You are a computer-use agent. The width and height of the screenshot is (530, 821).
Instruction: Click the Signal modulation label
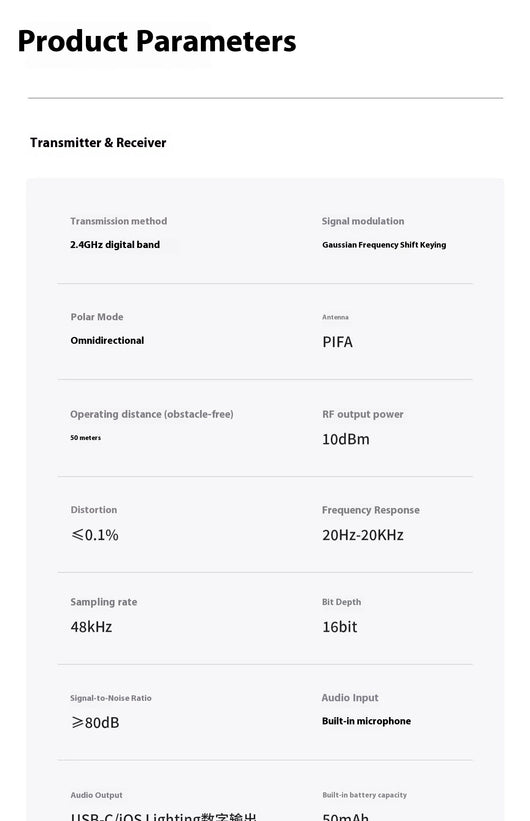pyautogui.click(x=363, y=221)
